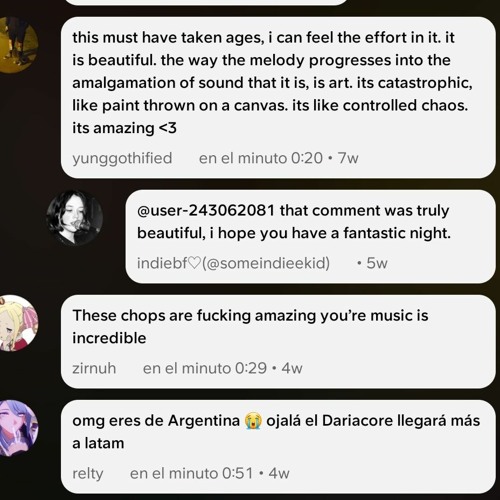
Task: Open zirnuh's anime avatar
Action: point(16,323)
